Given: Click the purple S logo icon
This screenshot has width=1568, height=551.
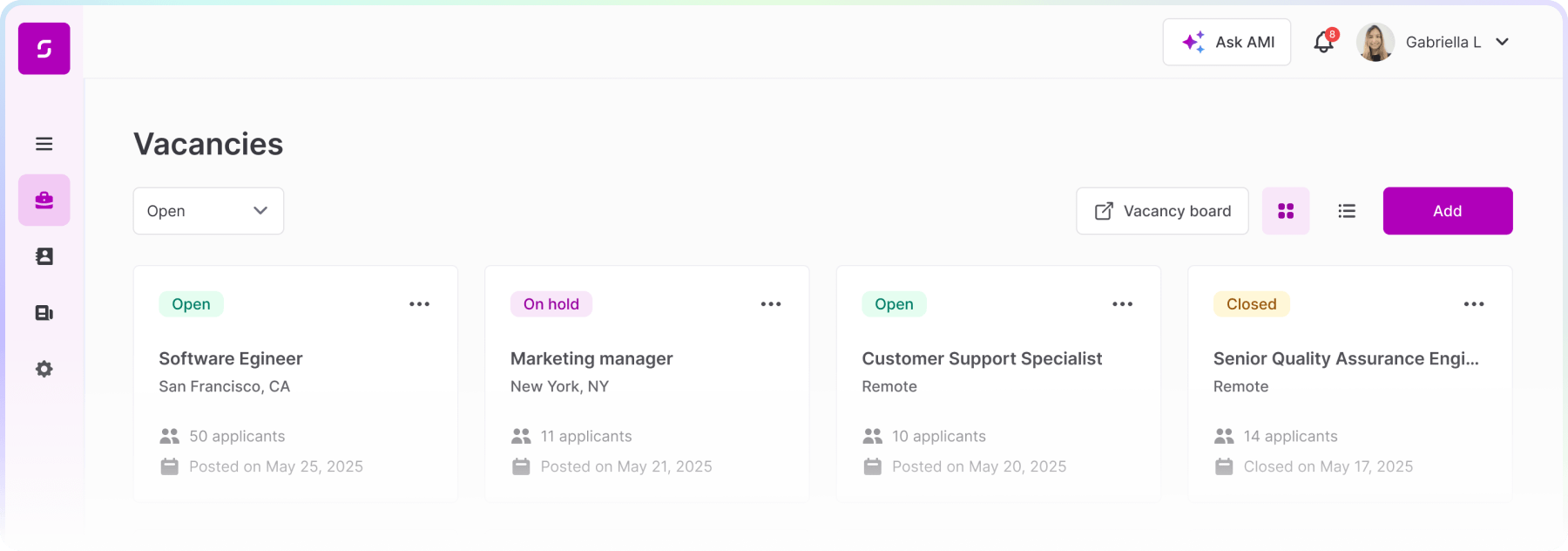Looking at the screenshot, I should click(x=44, y=49).
